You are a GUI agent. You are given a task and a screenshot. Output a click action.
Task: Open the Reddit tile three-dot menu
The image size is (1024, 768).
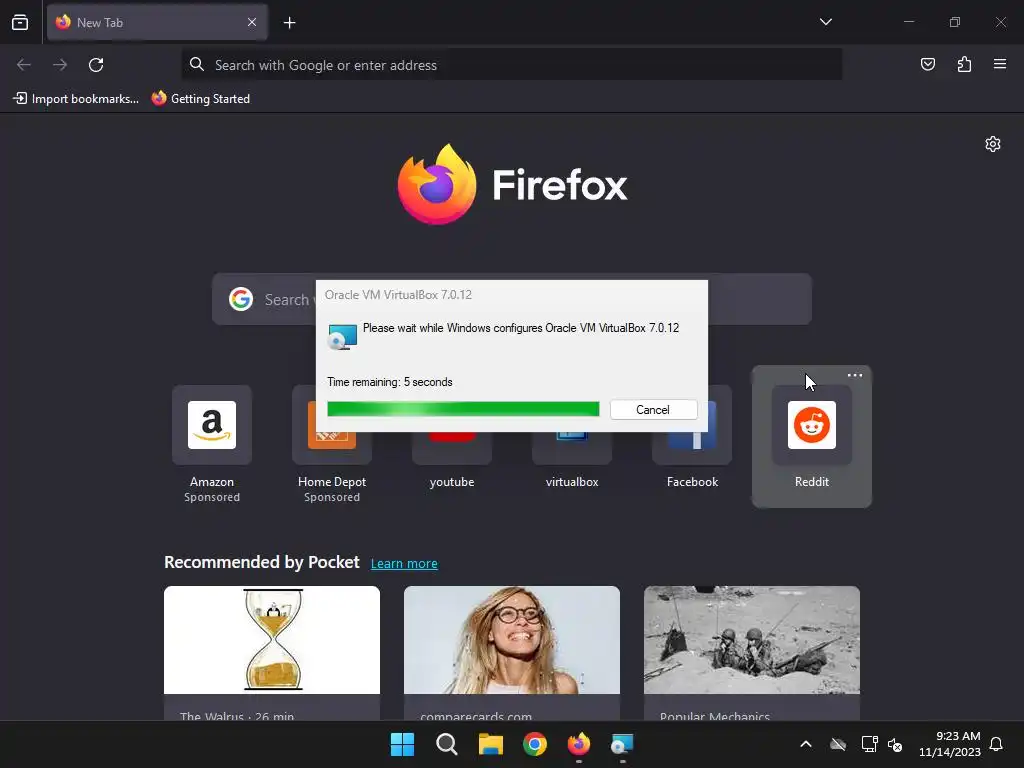(855, 376)
